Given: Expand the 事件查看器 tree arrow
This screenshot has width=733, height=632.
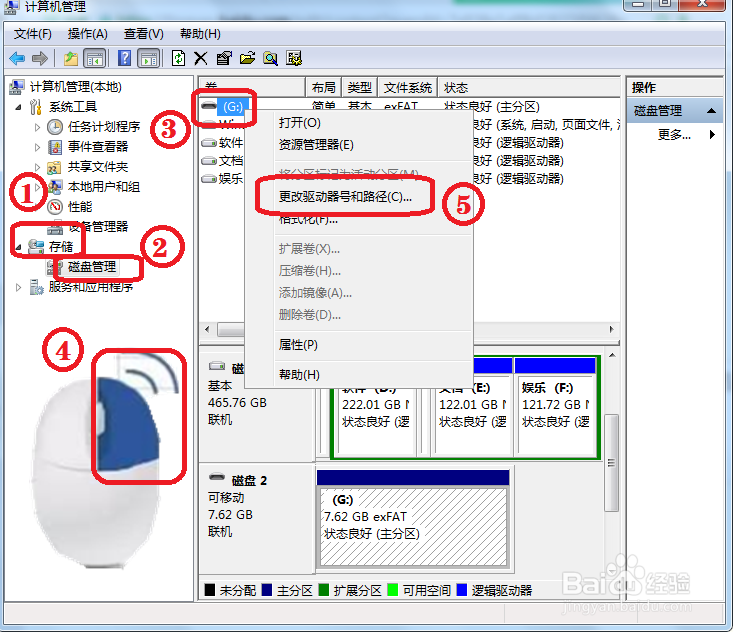Looking at the screenshot, I should click(37, 147).
